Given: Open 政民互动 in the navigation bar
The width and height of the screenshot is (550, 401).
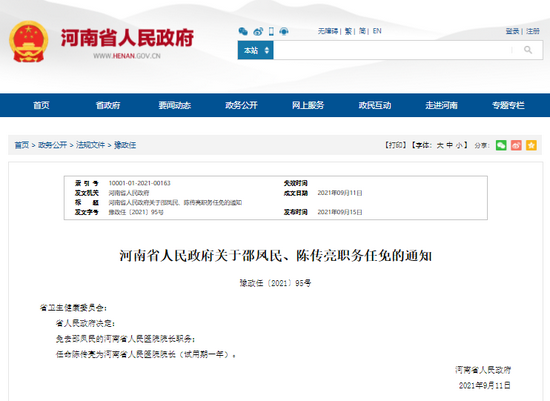Looking at the screenshot, I should [375, 105].
